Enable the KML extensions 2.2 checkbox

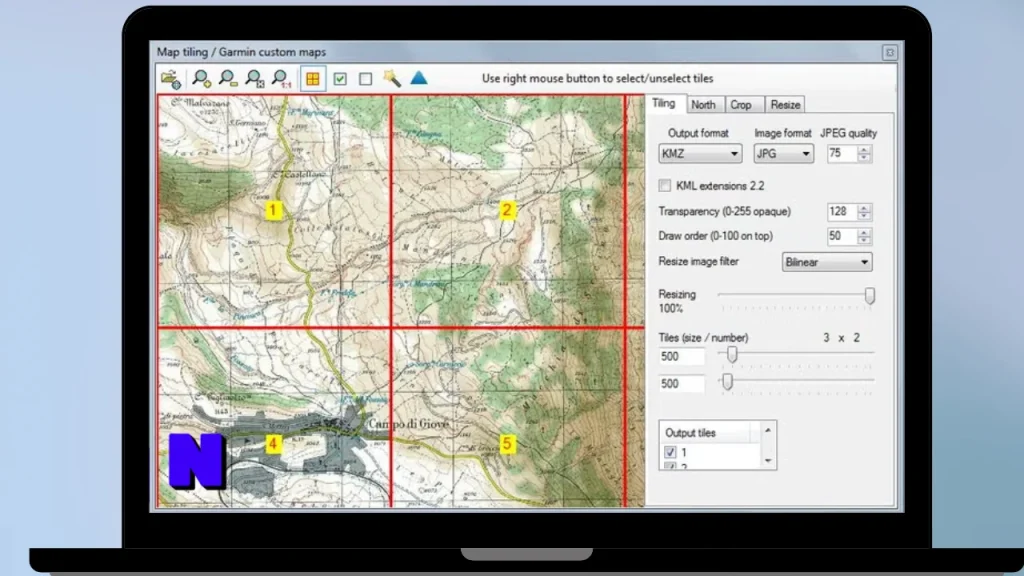(x=664, y=185)
